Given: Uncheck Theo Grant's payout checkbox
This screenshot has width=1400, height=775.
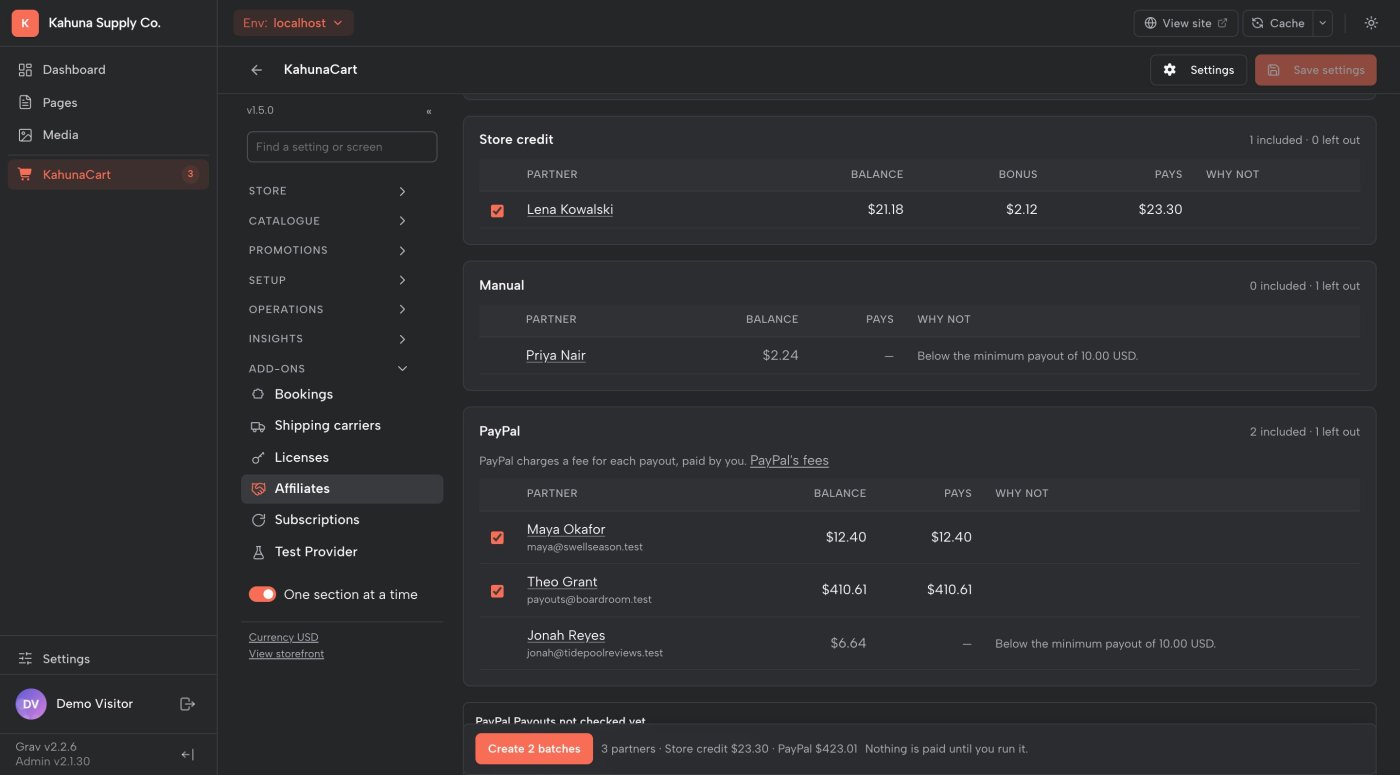Looking at the screenshot, I should pos(497,591).
